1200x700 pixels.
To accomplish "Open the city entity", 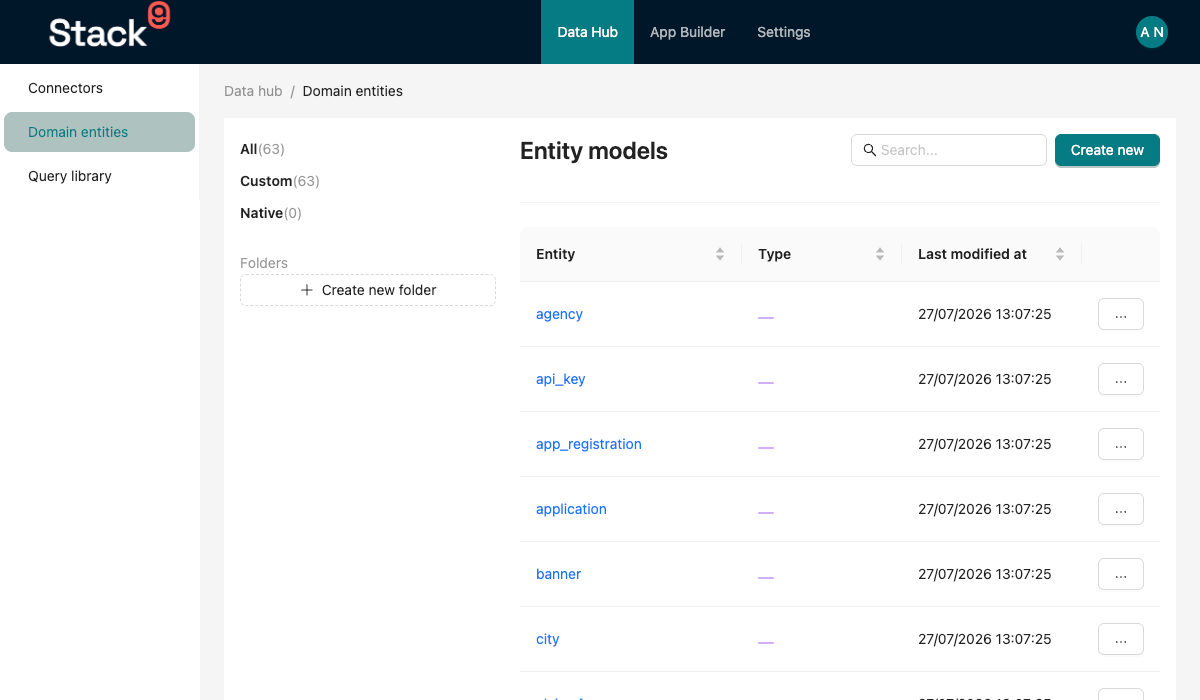I will [548, 639].
